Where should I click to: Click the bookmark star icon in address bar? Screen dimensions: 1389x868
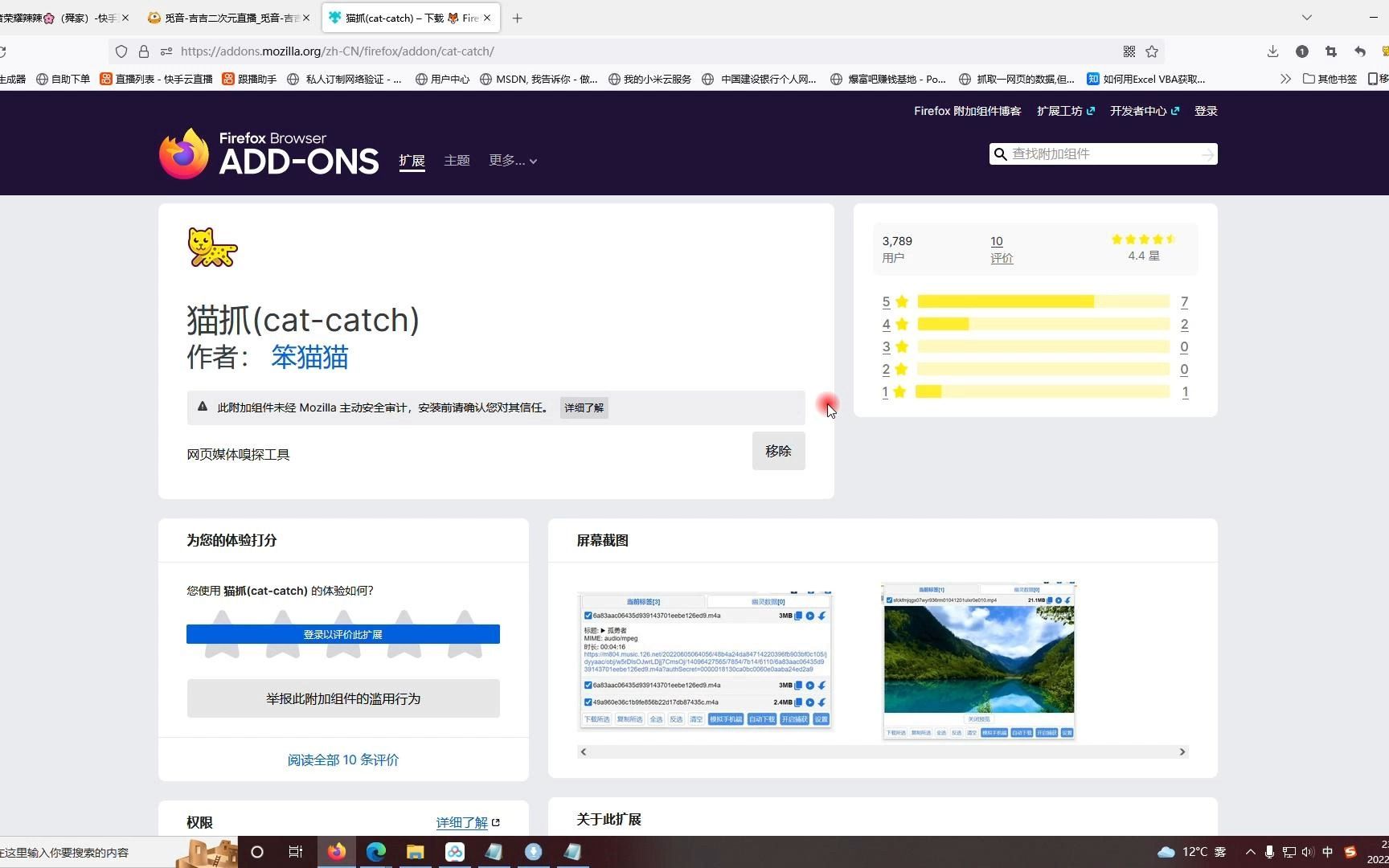1152,51
